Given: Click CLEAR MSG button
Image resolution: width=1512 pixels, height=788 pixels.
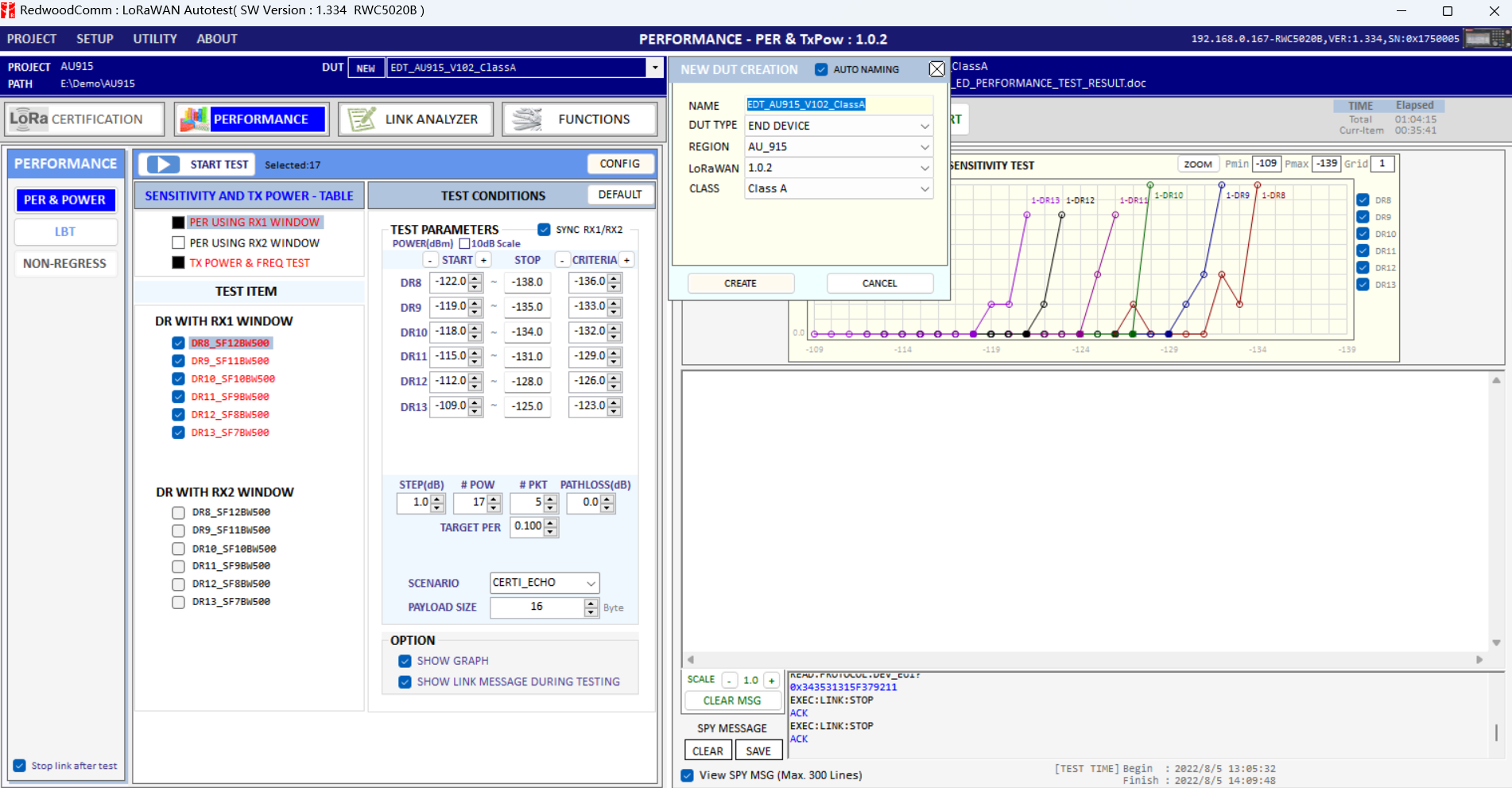Looking at the screenshot, I should tap(732, 701).
